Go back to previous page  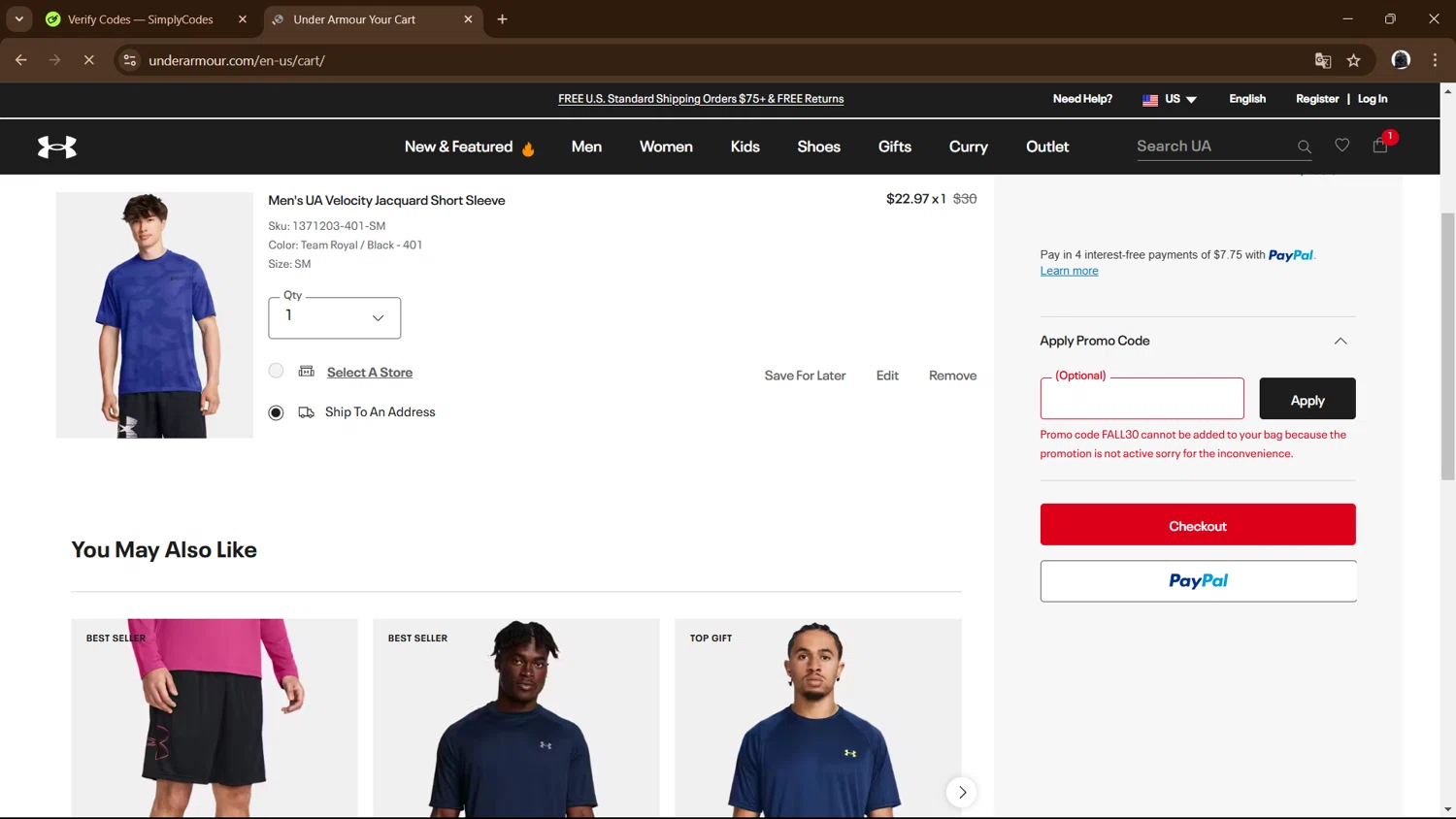click(x=21, y=60)
